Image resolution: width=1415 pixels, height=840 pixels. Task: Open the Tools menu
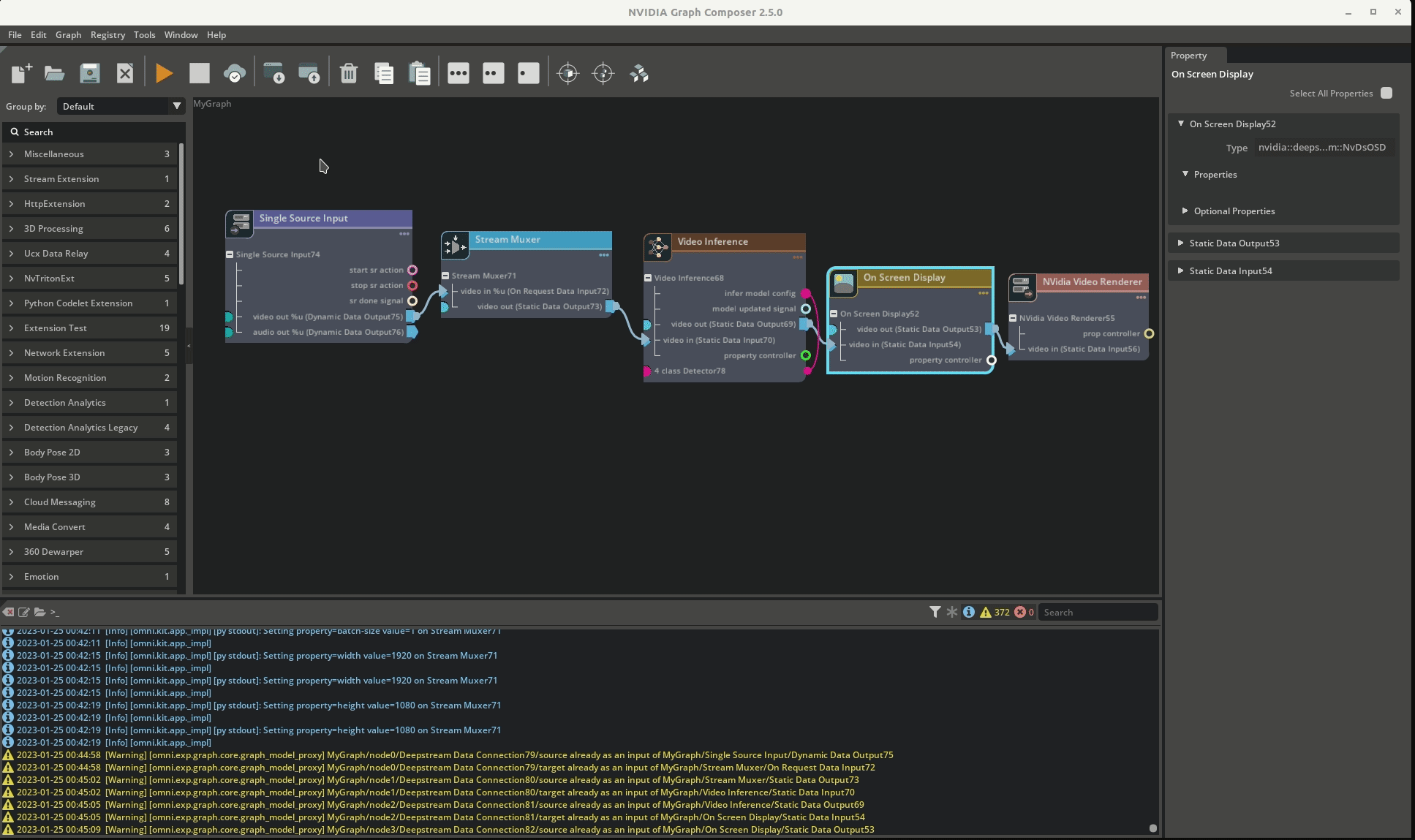[144, 34]
